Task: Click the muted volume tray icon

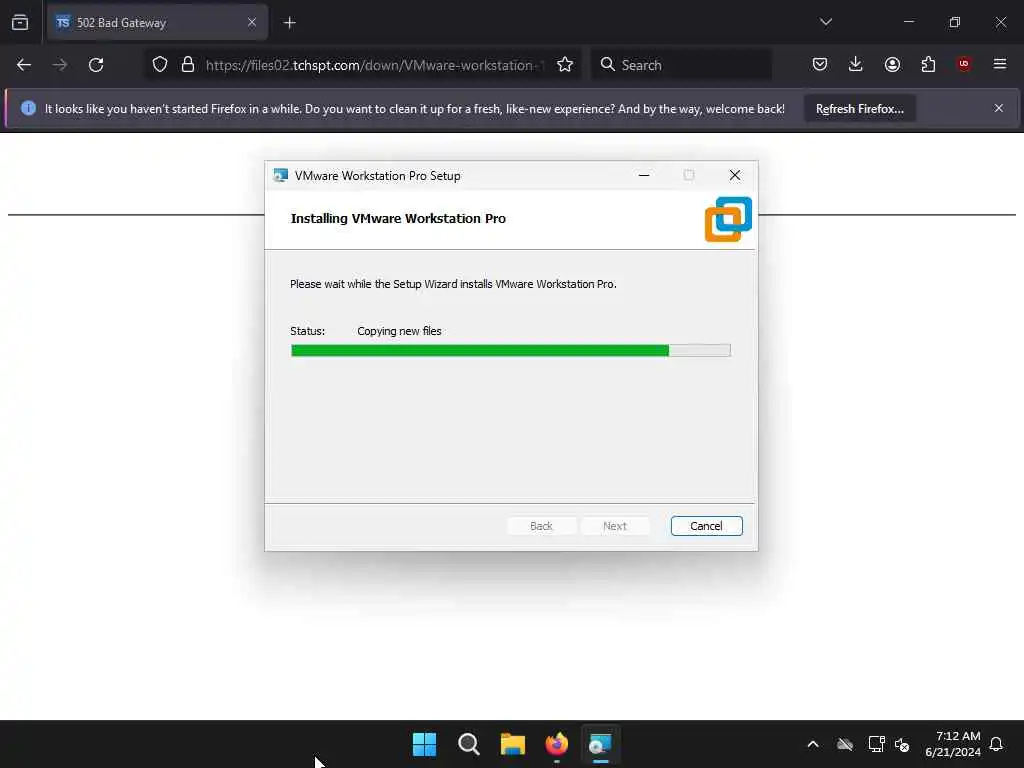Action: (x=902, y=744)
